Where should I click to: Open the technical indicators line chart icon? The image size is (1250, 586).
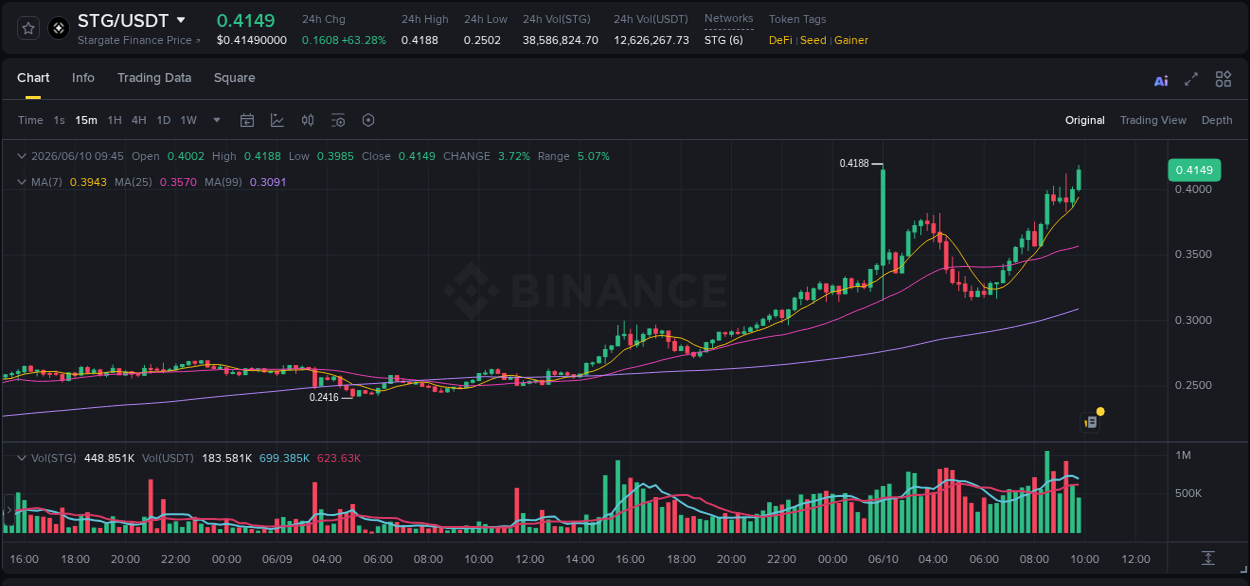tap(277, 120)
